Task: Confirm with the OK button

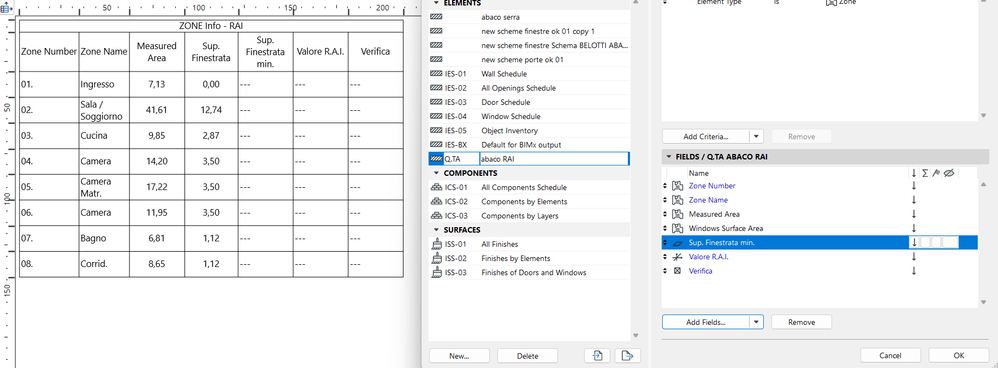Action: [x=959, y=355]
